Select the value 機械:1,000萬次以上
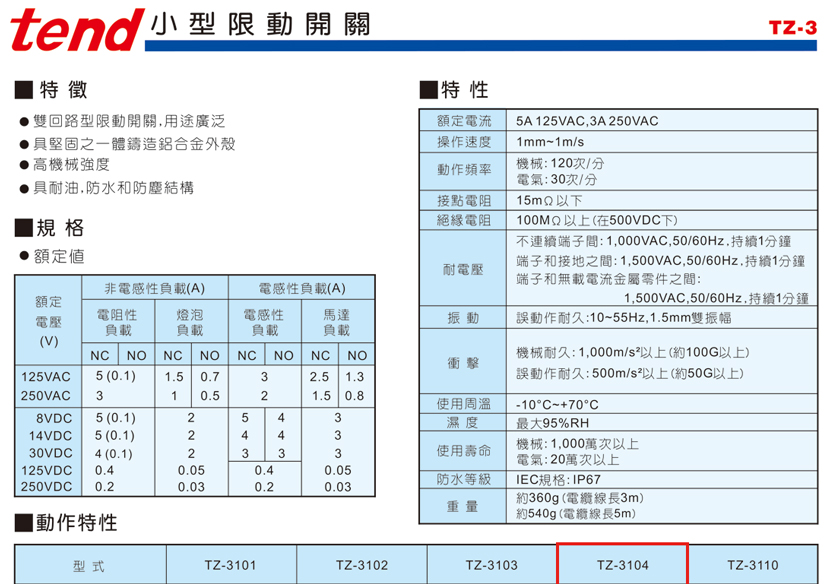The image size is (830, 584). click(x=578, y=444)
